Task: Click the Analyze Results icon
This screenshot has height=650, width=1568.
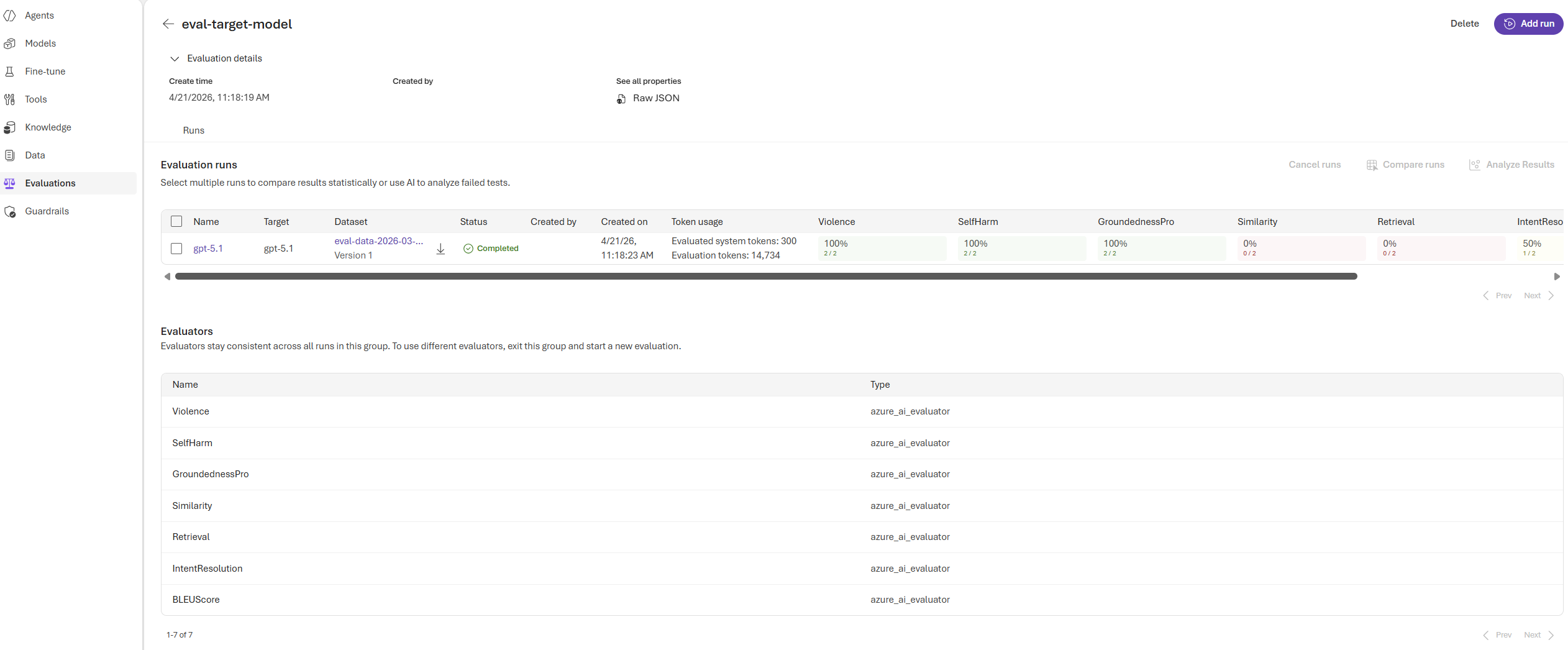Action: coord(1475,165)
